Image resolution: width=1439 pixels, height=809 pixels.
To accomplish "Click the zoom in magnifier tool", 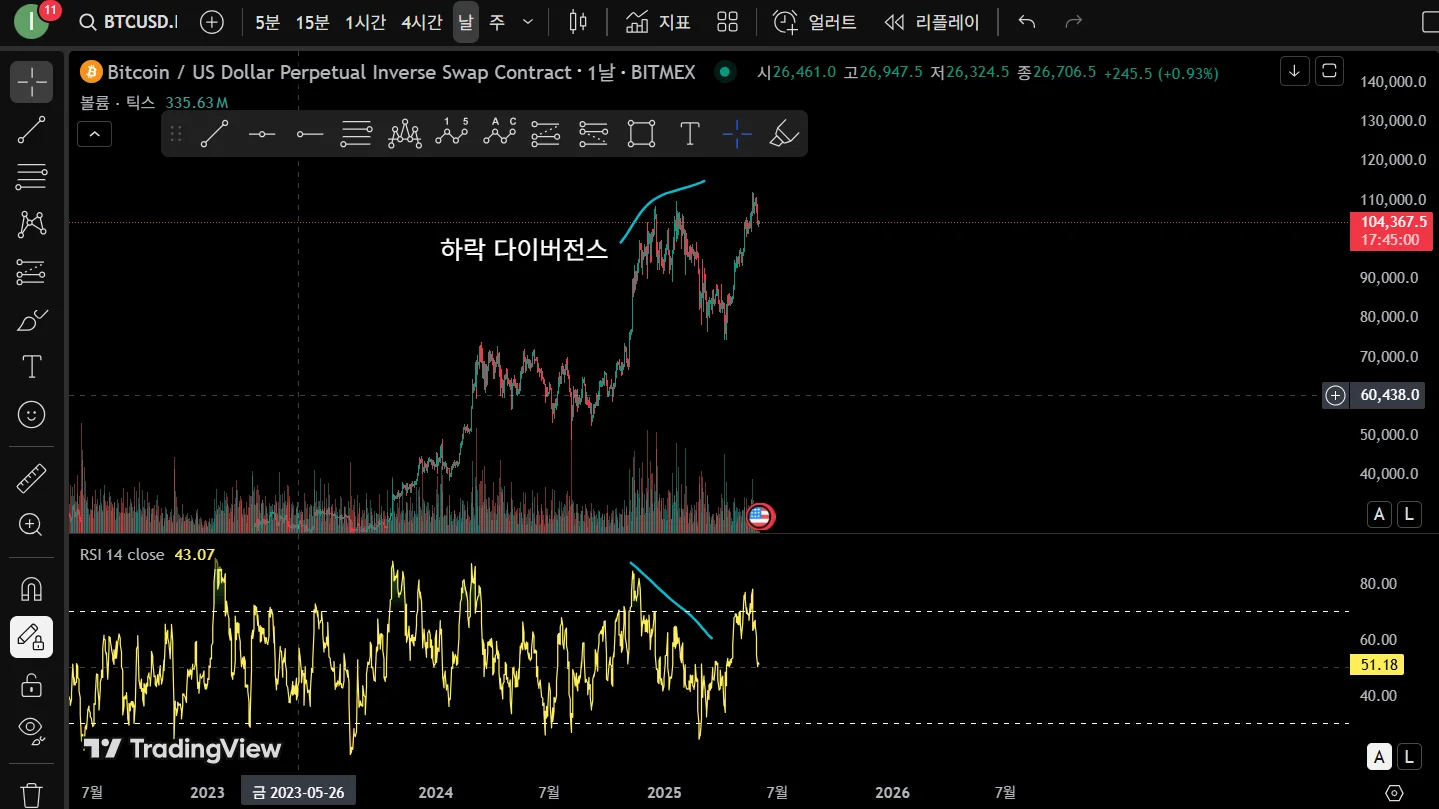I will [31, 524].
